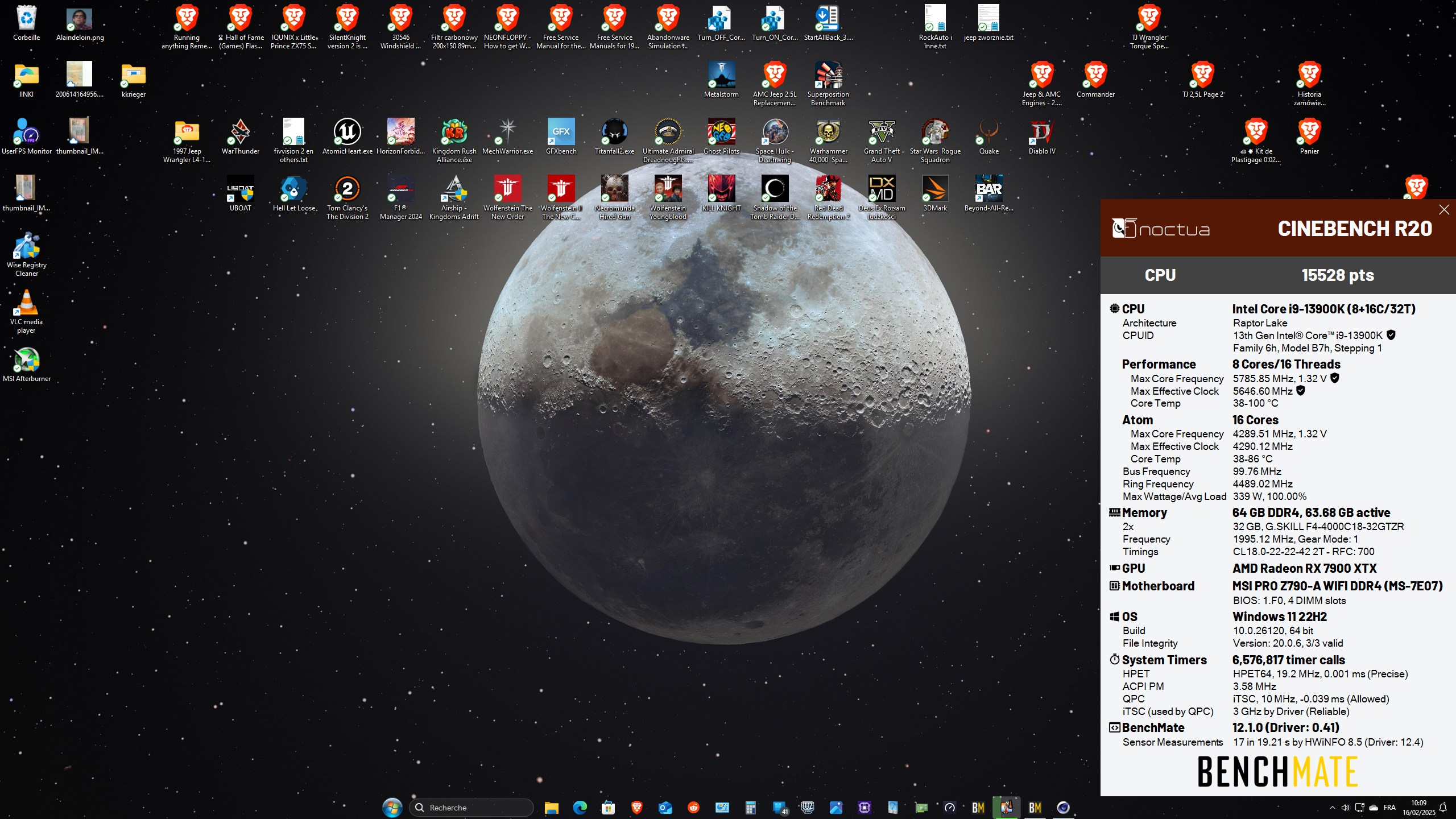Viewport: 1456px width, 819px height.
Task: Open Calculator from taskbar
Action: tap(750, 808)
